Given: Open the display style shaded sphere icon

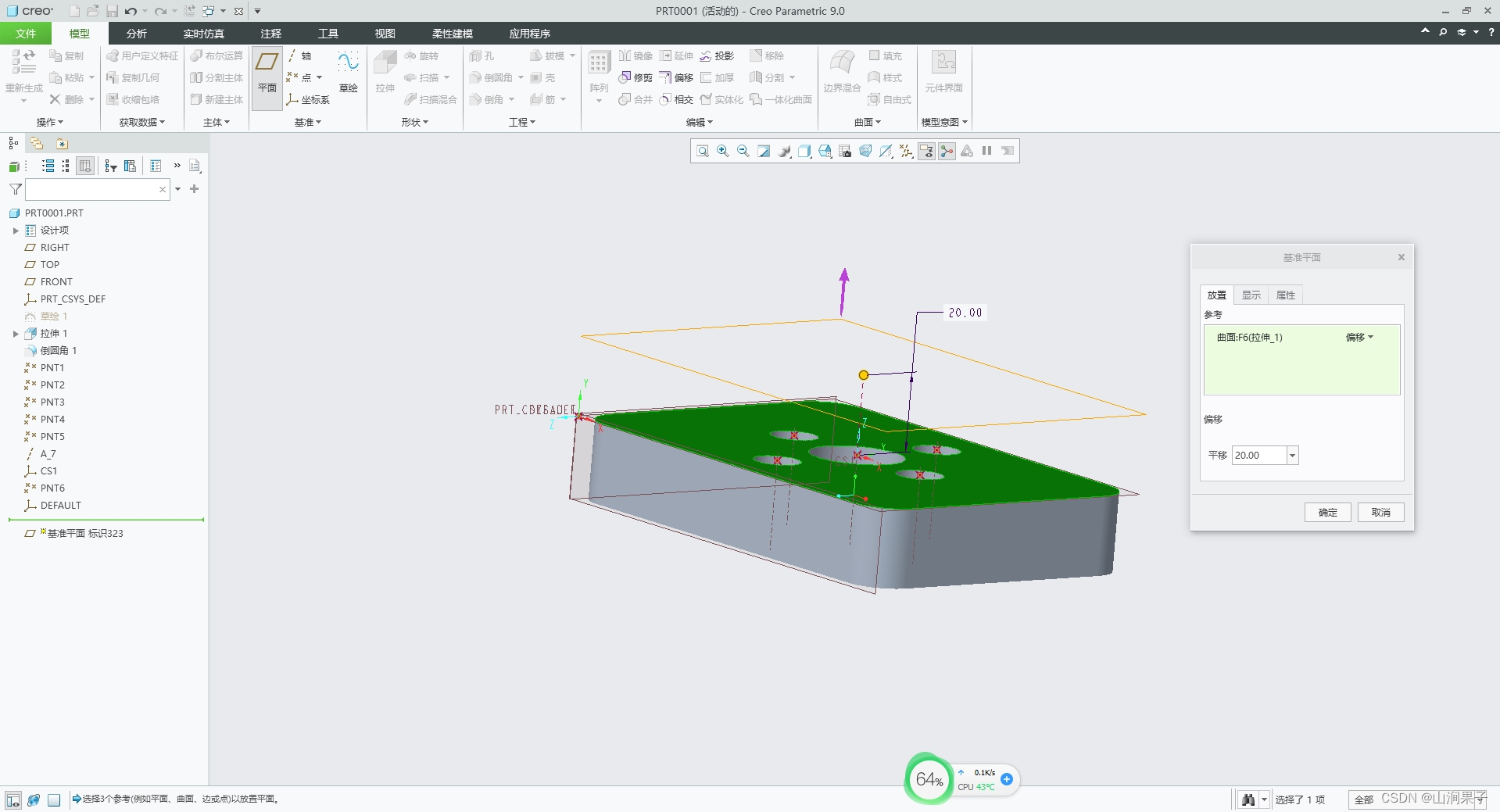Looking at the screenshot, I should click(x=784, y=151).
